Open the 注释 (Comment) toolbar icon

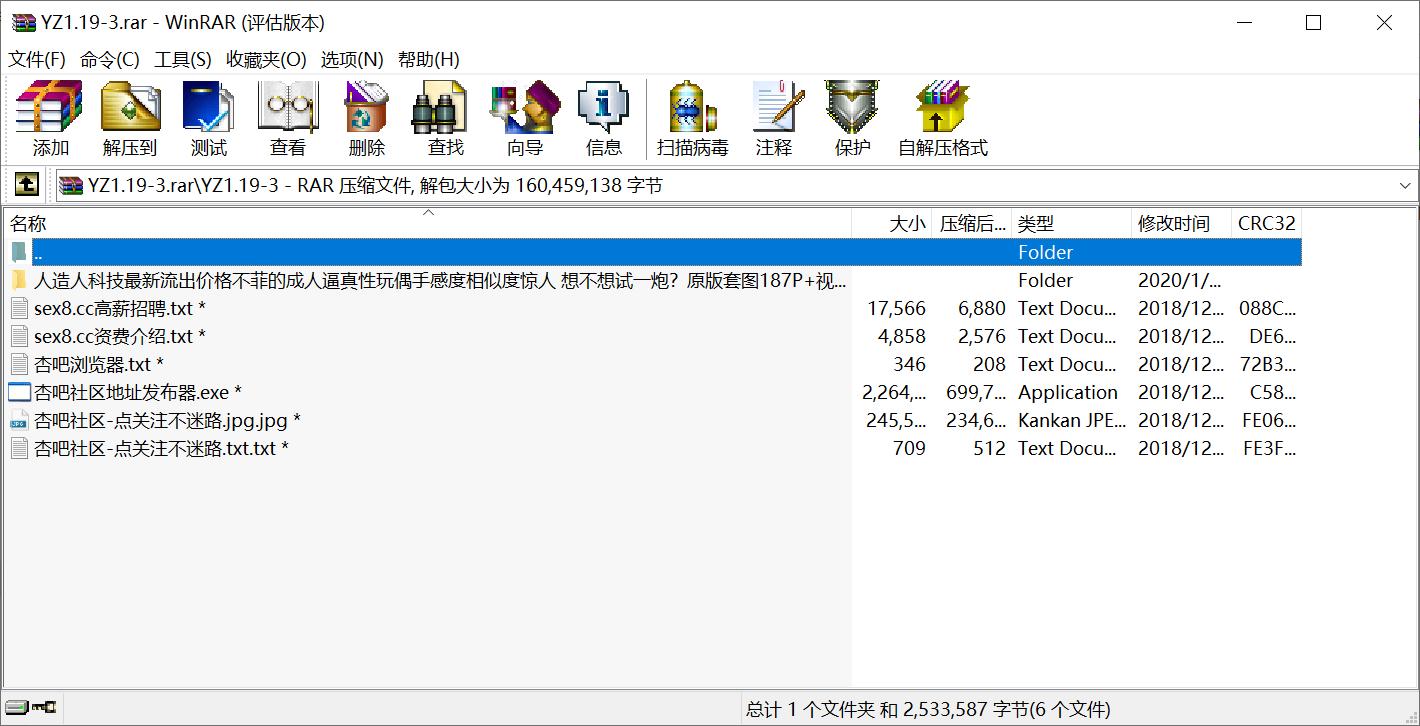pos(777,108)
